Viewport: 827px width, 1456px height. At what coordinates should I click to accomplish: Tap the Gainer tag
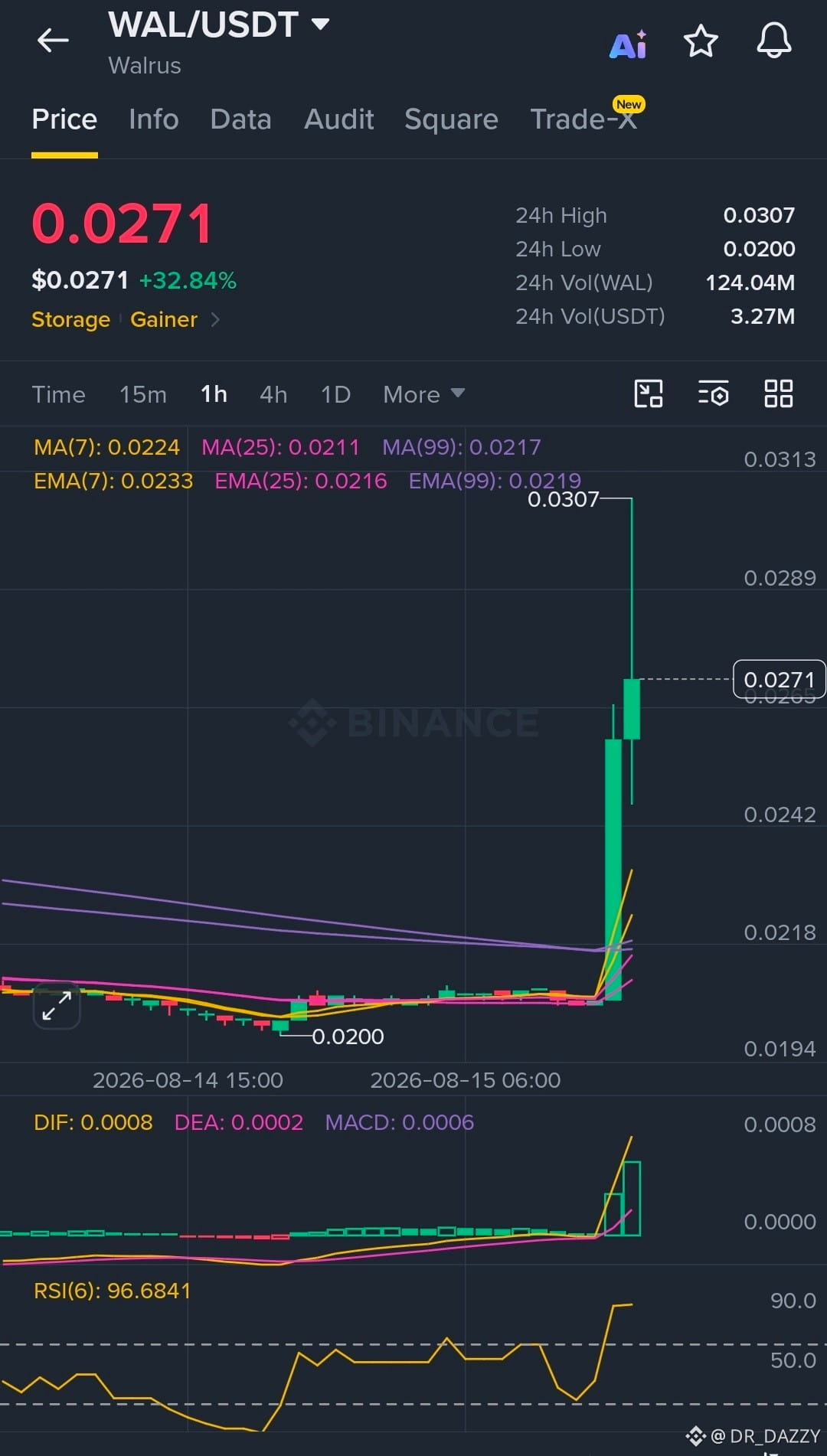pos(164,319)
